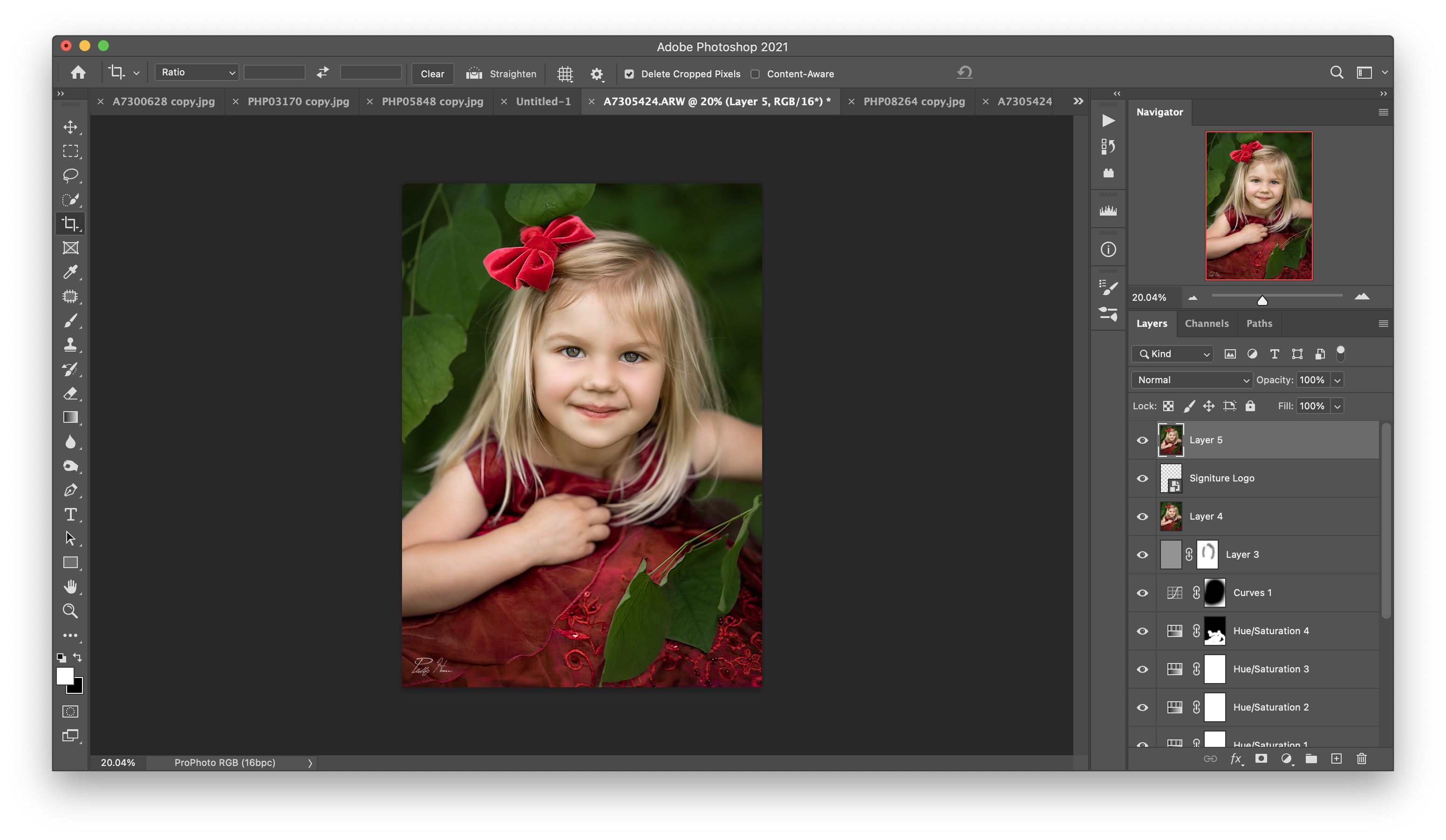This screenshot has width=1446, height=840.
Task: Enable Content-Aware checkbox
Action: coord(755,74)
